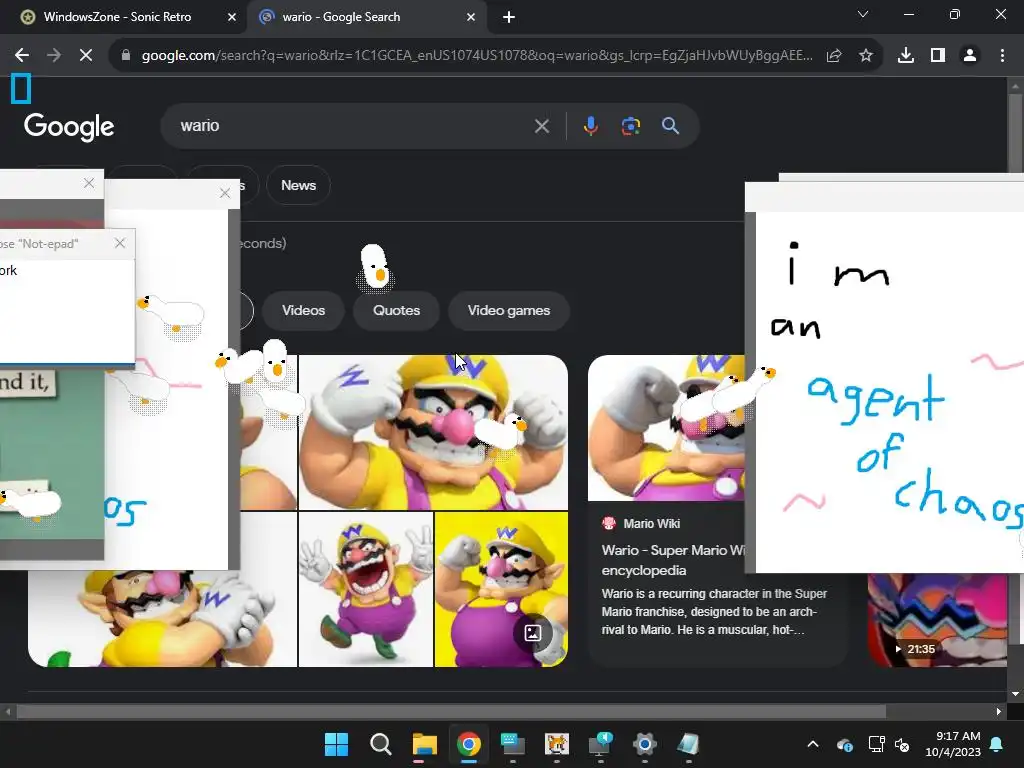Image resolution: width=1024 pixels, height=768 pixels.
Task: Open the notepad-like taskbar app
Action: [688, 744]
